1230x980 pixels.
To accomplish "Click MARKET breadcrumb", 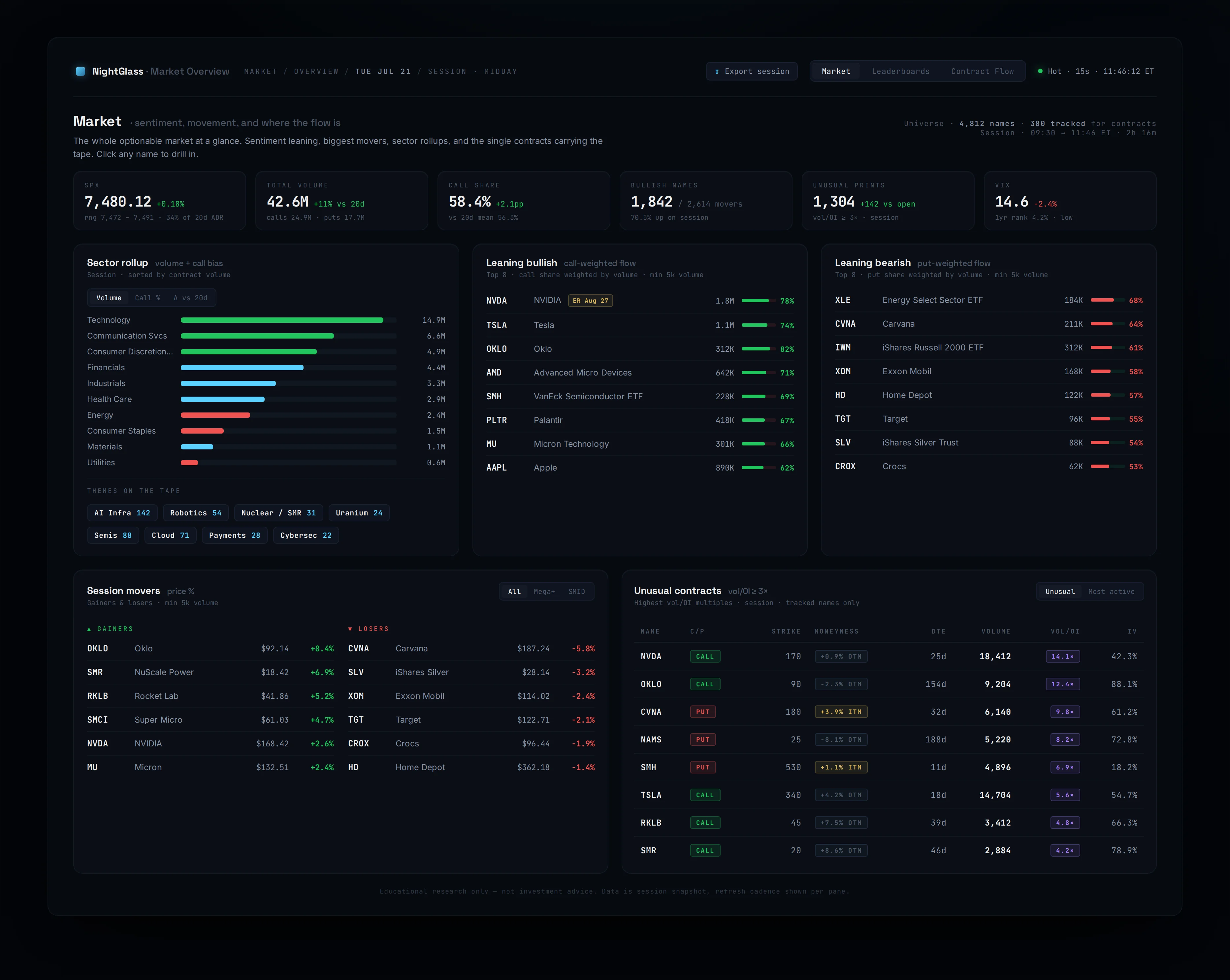I will click(x=260, y=71).
